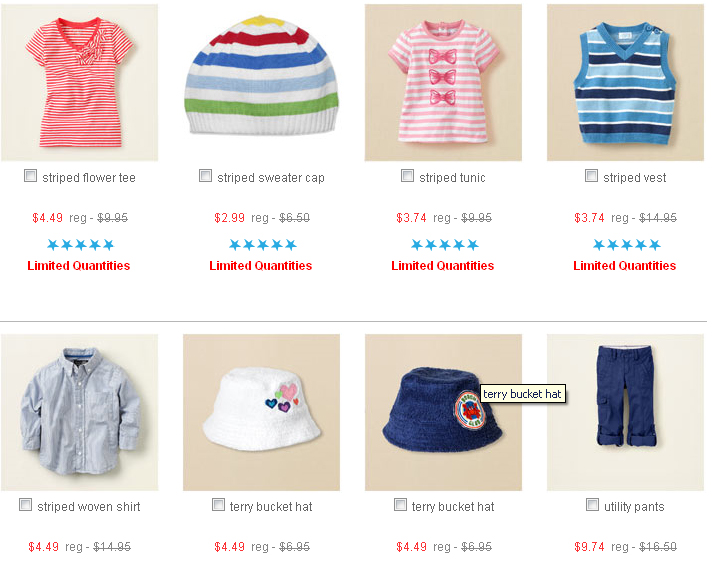Click the striped vest star rating
The width and height of the screenshot is (713, 569).
tap(627, 245)
